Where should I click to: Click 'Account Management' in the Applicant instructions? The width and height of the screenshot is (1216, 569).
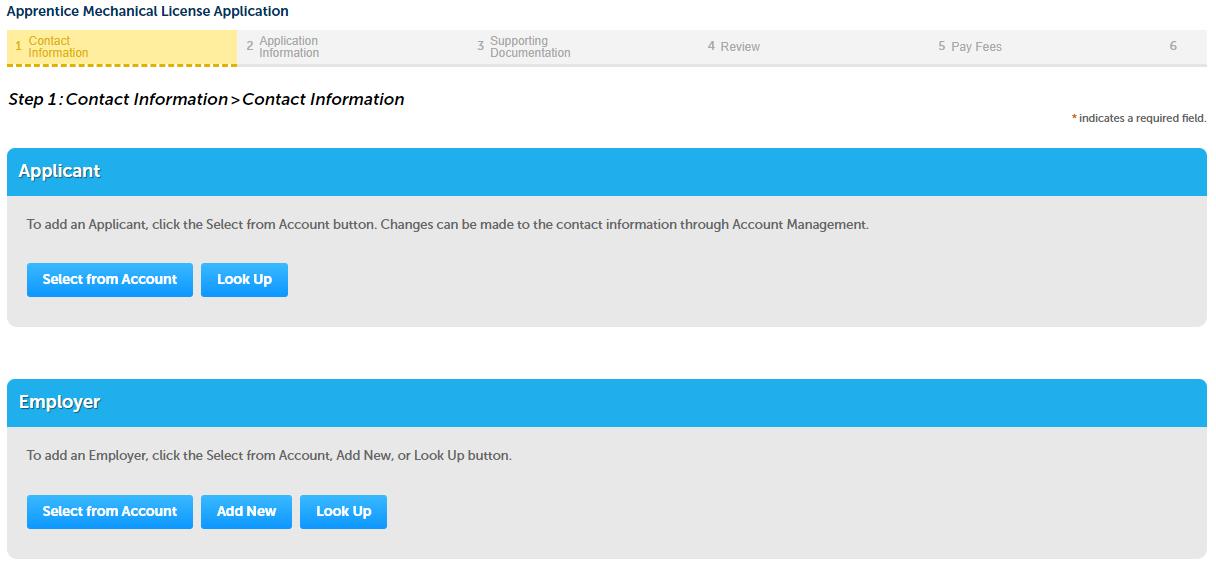[x=800, y=225]
